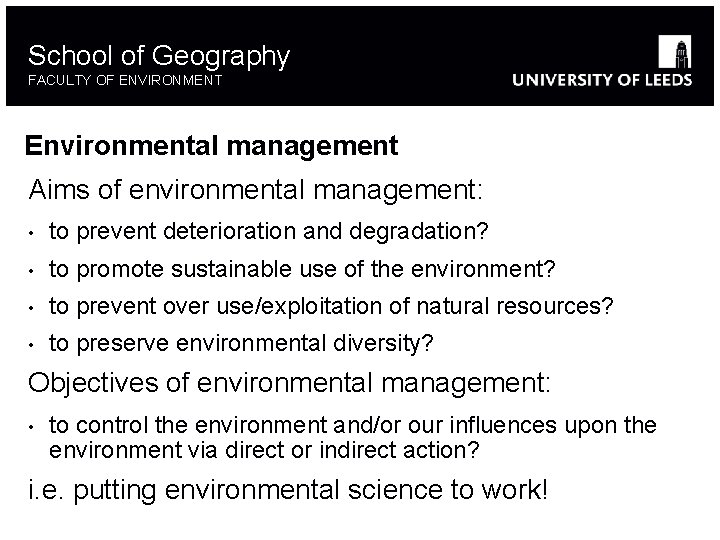Click the bullet before promote sustainable use
The image size is (720, 540).
[x=31, y=271]
